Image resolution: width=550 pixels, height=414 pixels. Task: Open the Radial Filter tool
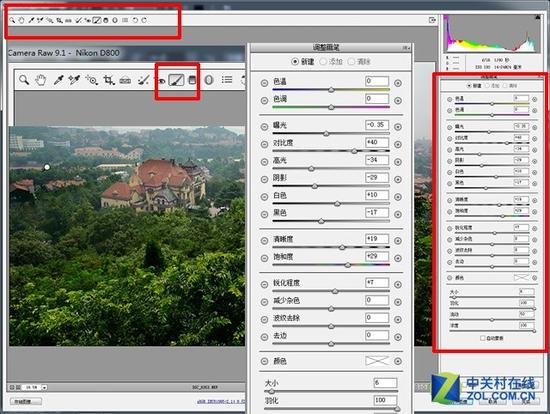point(209,80)
